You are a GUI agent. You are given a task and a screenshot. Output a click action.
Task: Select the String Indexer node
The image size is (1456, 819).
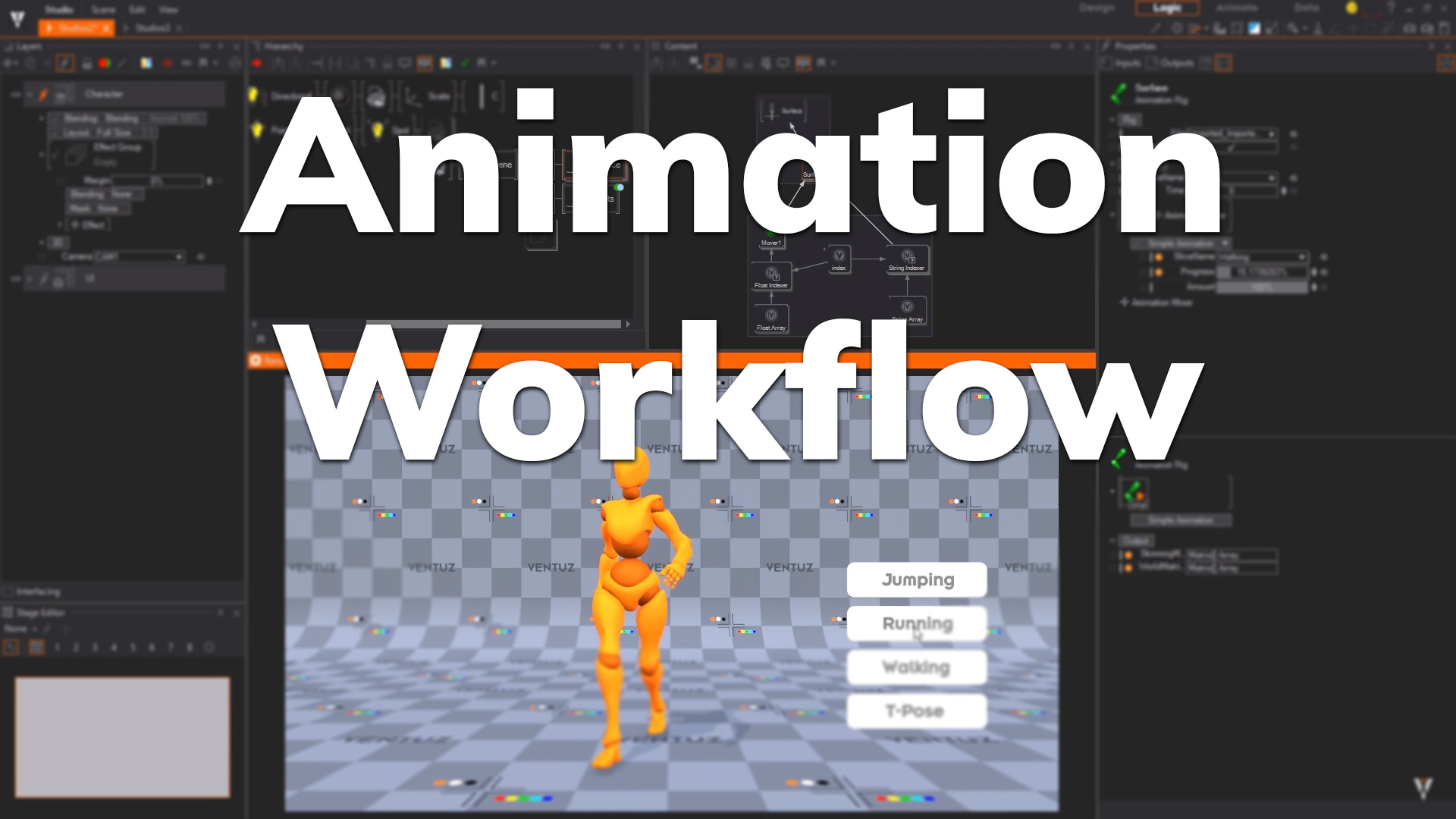click(x=908, y=259)
